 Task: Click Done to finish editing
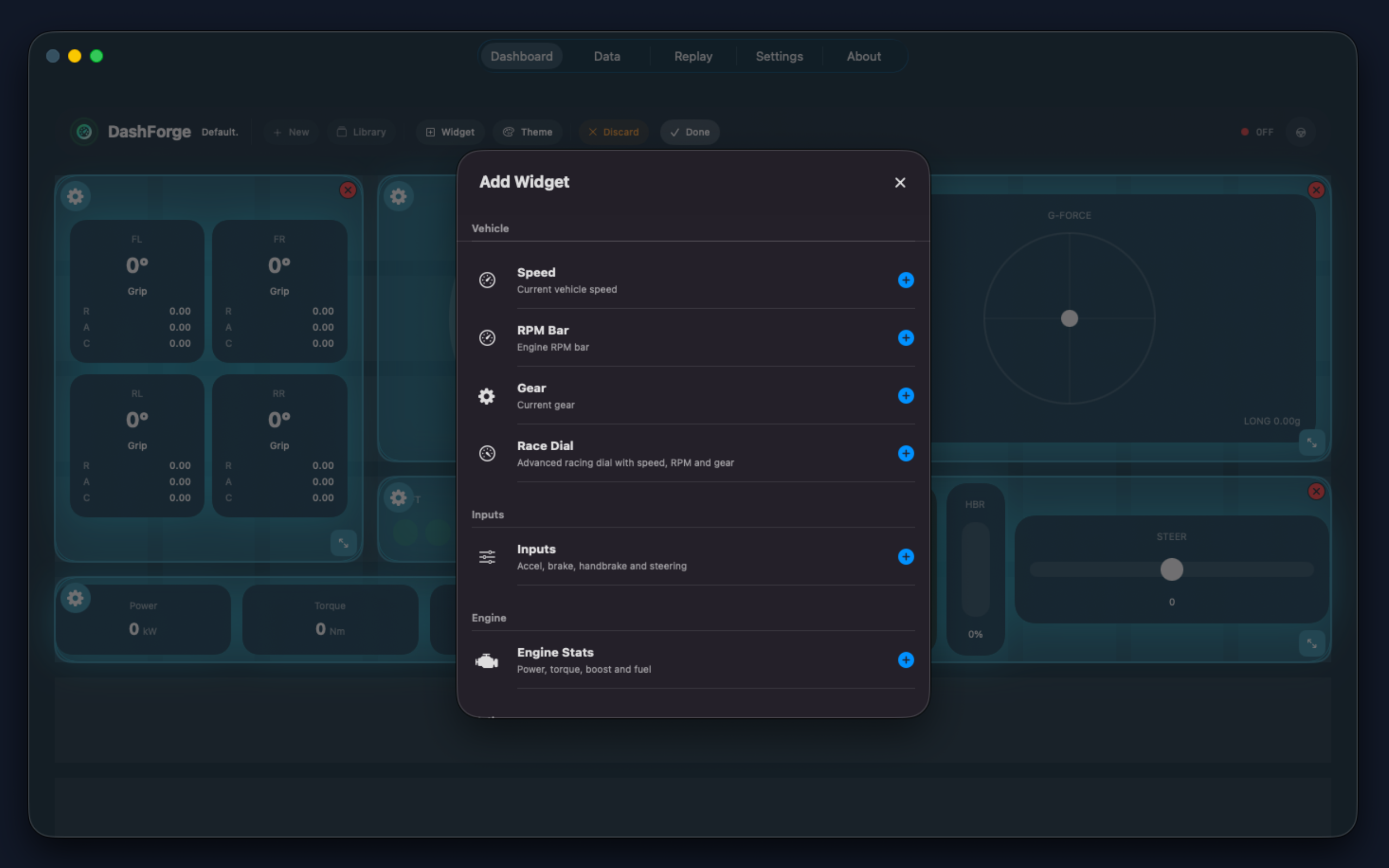(x=689, y=132)
